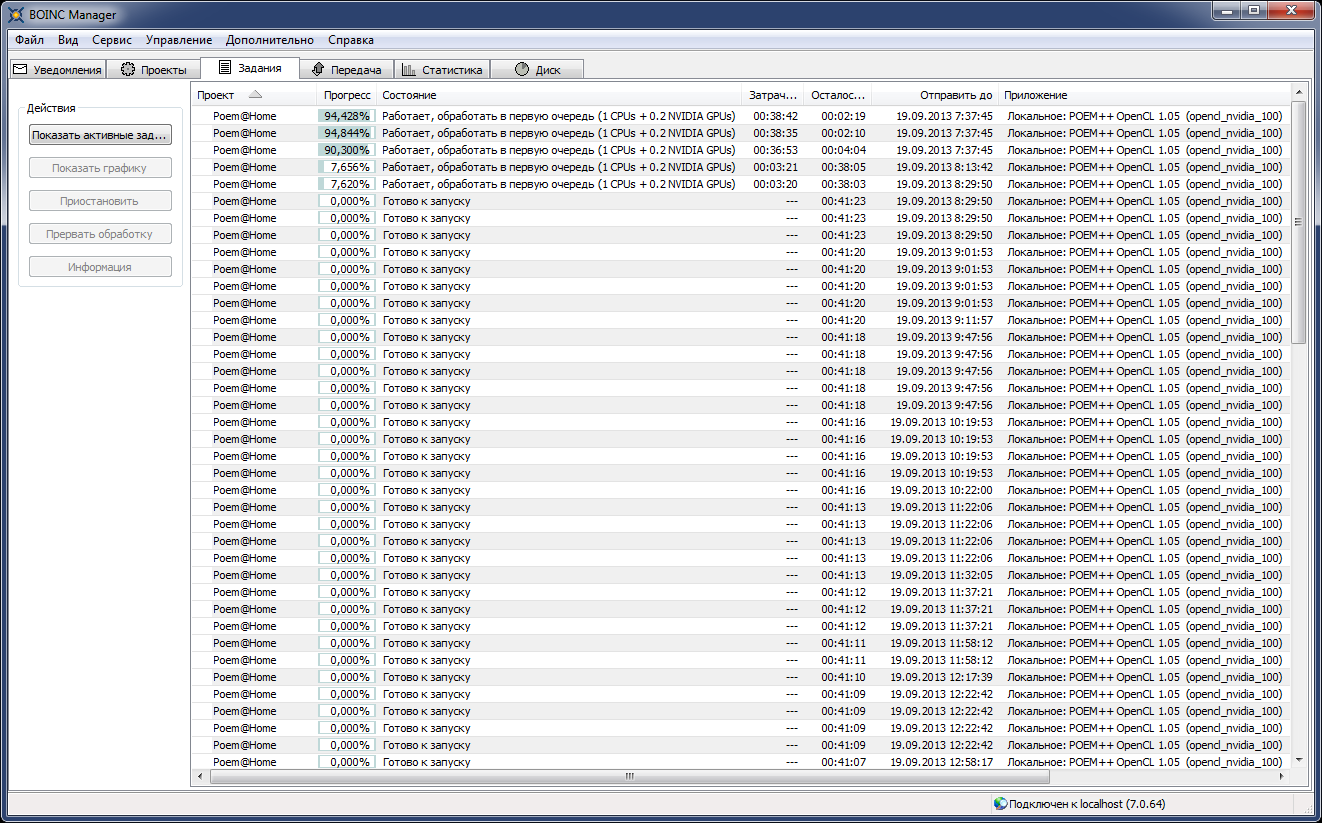Click the Приложение column header
This screenshot has height=823, width=1322.
(x=1144, y=95)
